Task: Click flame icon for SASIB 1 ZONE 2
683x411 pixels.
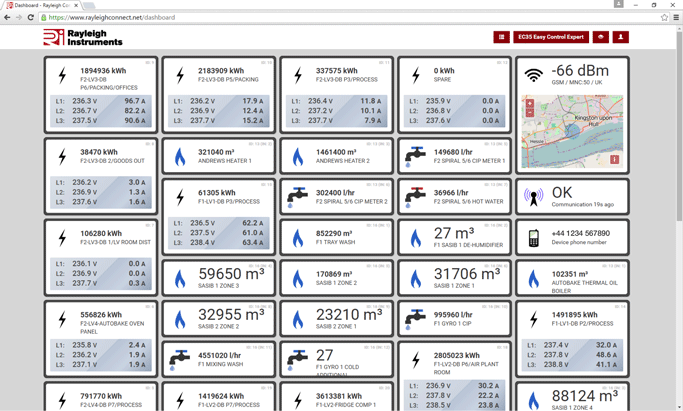Action: pyautogui.click(x=298, y=279)
